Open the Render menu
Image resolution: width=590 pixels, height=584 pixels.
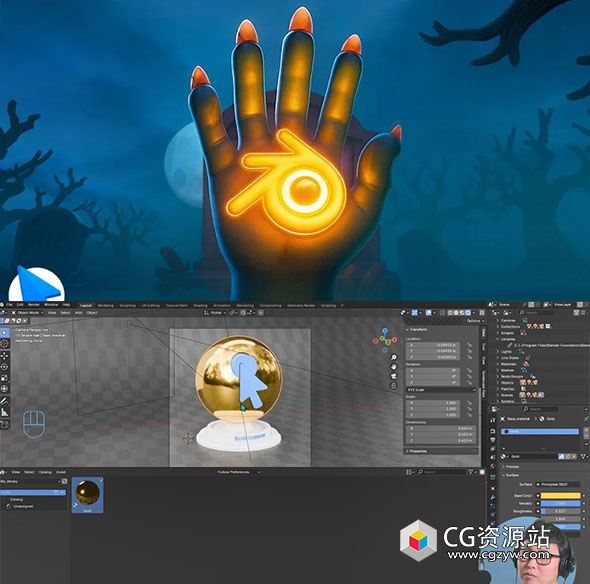[33, 304]
